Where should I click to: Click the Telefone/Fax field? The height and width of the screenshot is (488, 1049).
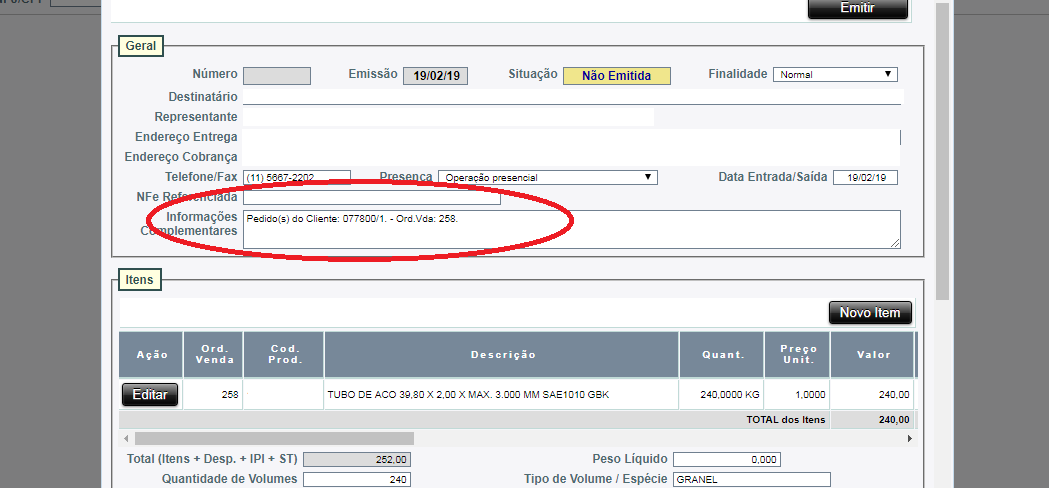[x=297, y=177]
